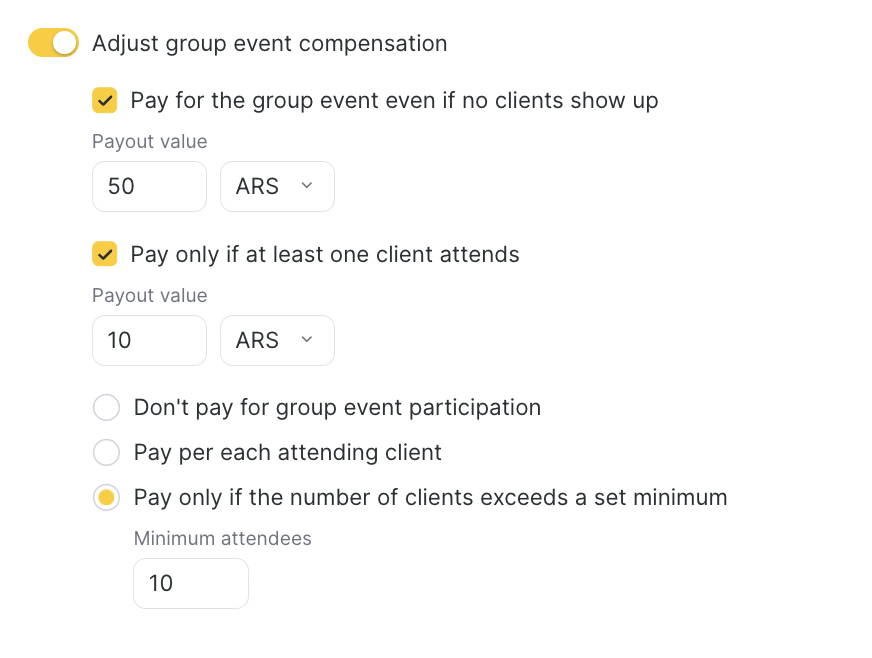Toggle the Adjust group event compensation switch
Image resolution: width=872 pixels, height=658 pixels.
tap(53, 43)
